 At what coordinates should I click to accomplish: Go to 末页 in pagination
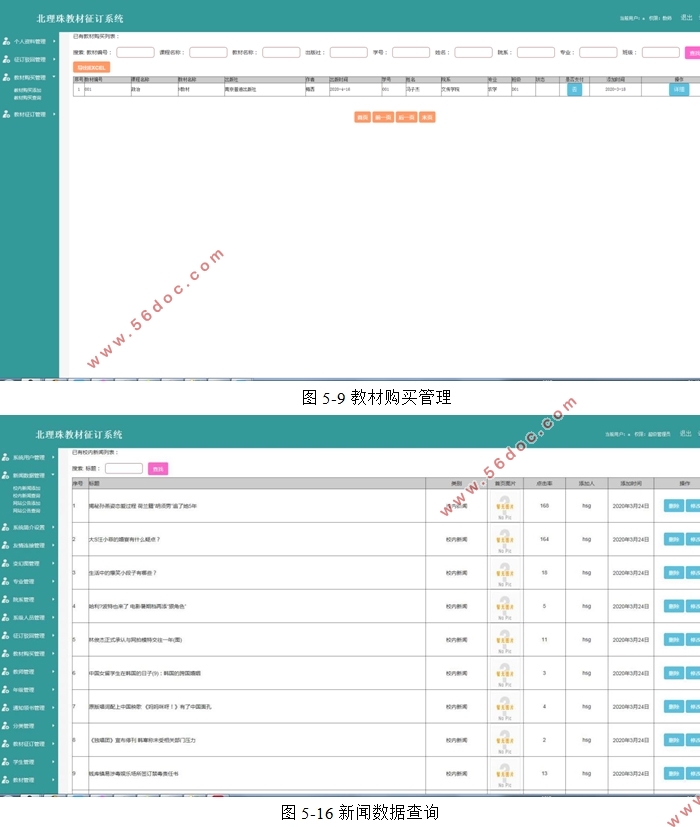point(427,117)
